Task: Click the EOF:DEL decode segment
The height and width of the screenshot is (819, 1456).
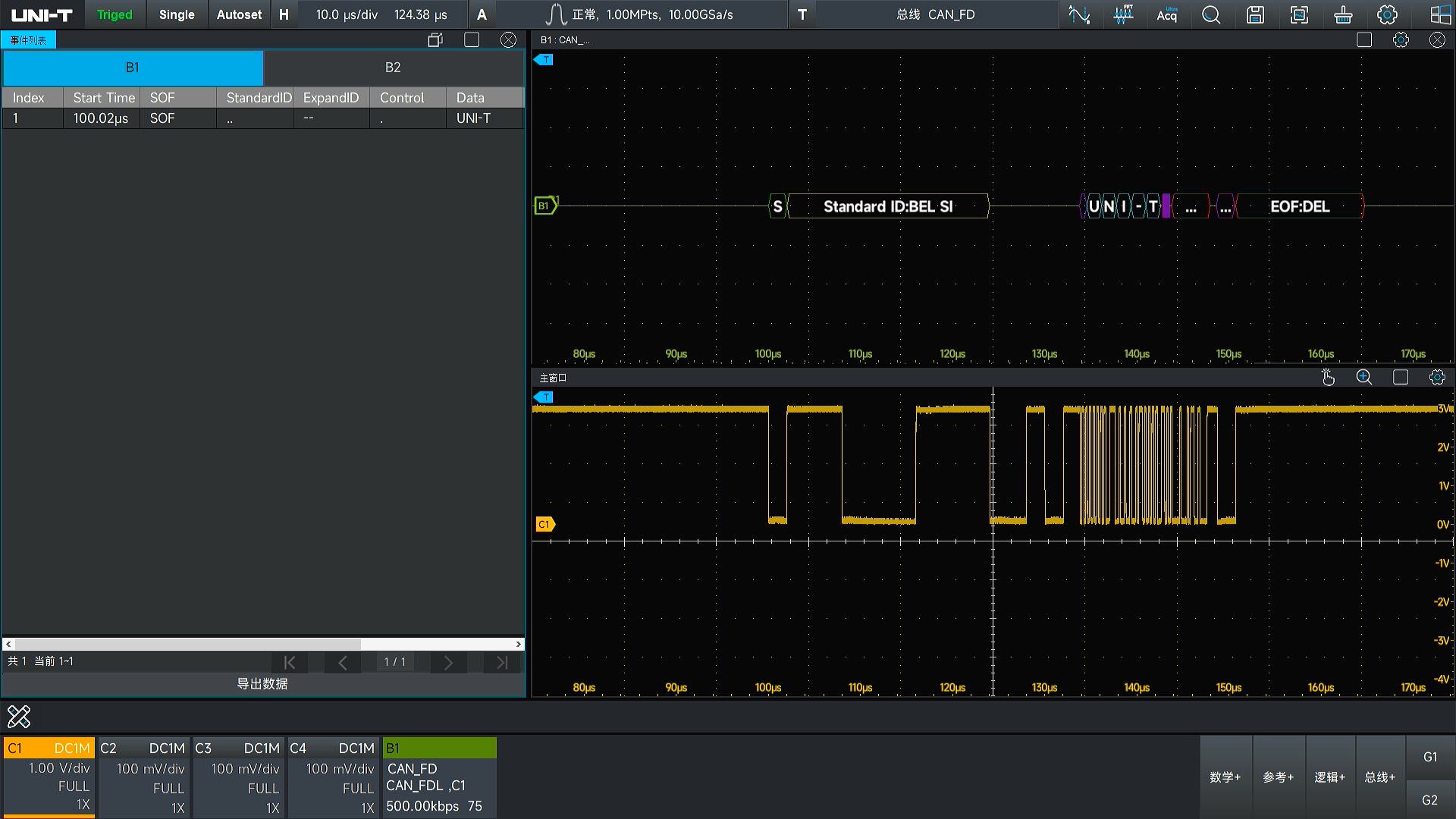Action: (x=1300, y=206)
